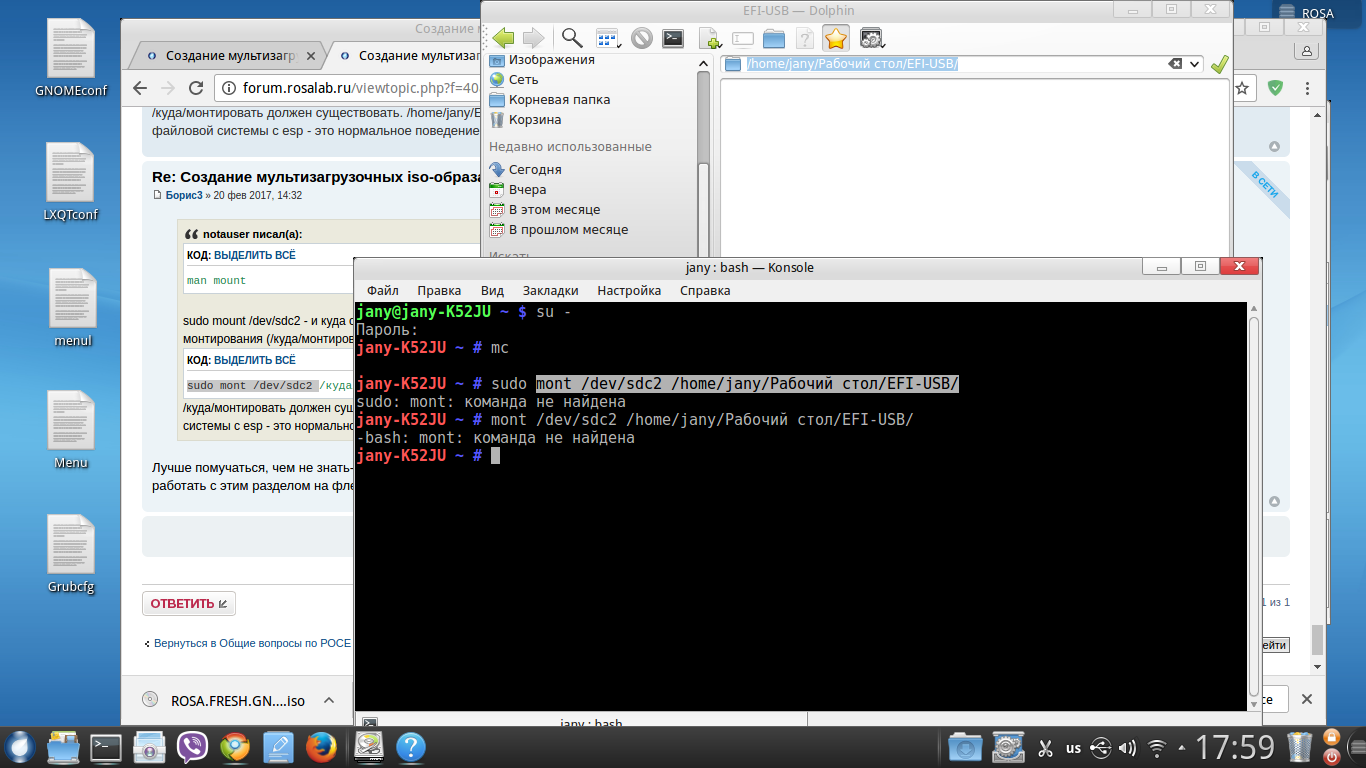Open the location bar history dropdown
1366x768 pixels.
[1194, 64]
